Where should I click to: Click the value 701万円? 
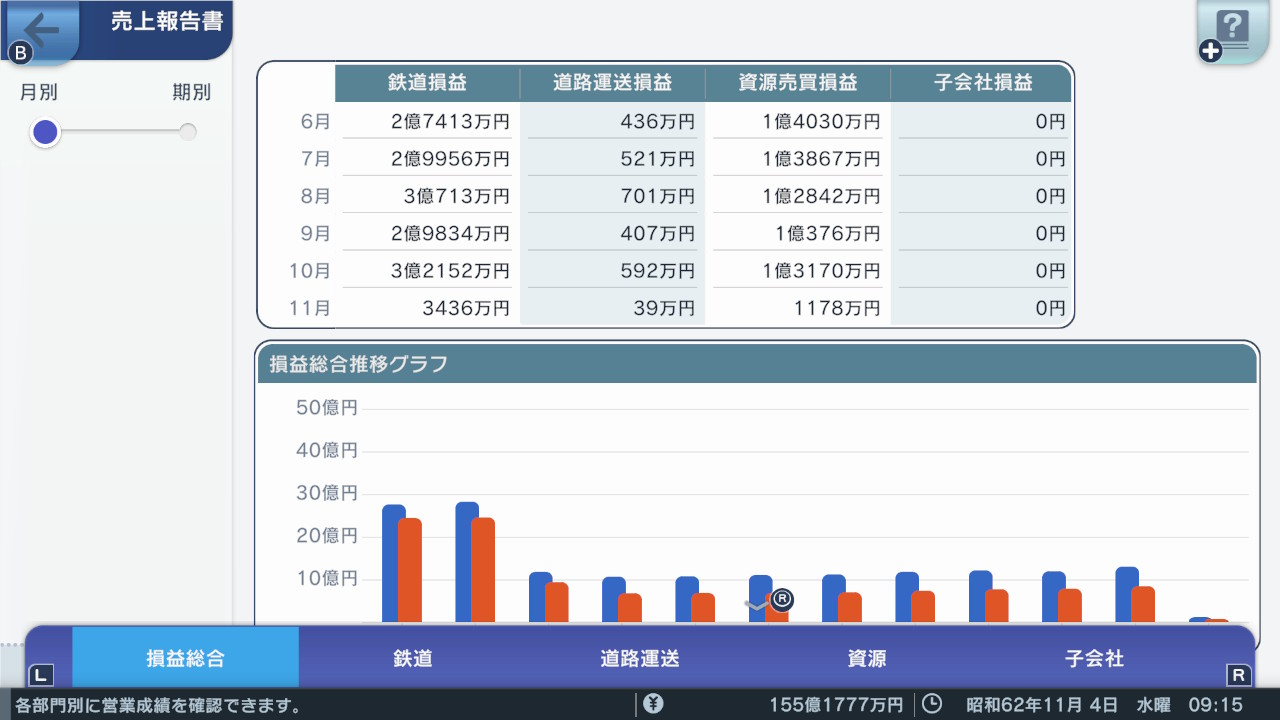tap(657, 196)
